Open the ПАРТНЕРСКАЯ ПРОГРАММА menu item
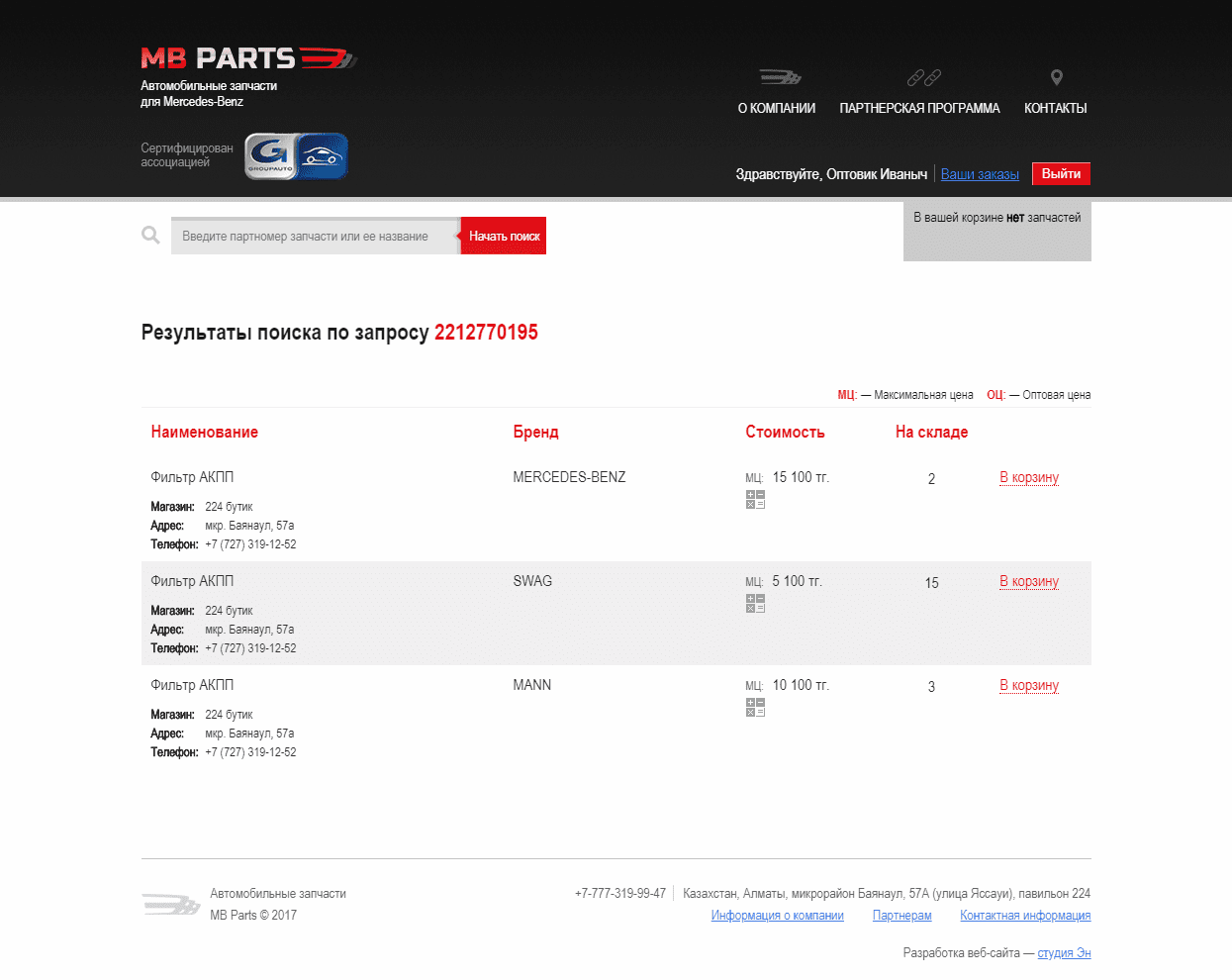1232x980 pixels. point(919,108)
